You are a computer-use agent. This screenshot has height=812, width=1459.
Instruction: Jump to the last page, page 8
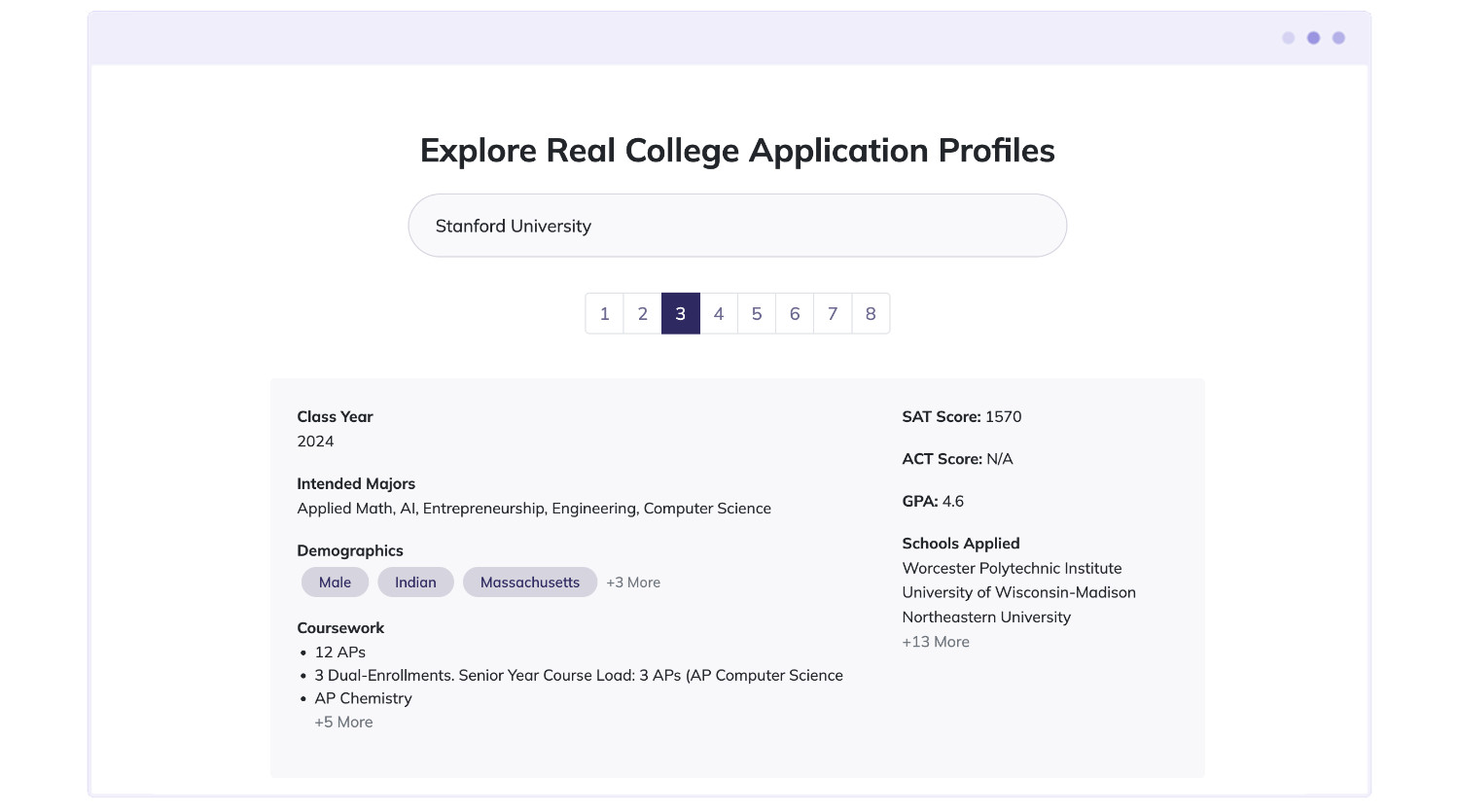[871, 313]
